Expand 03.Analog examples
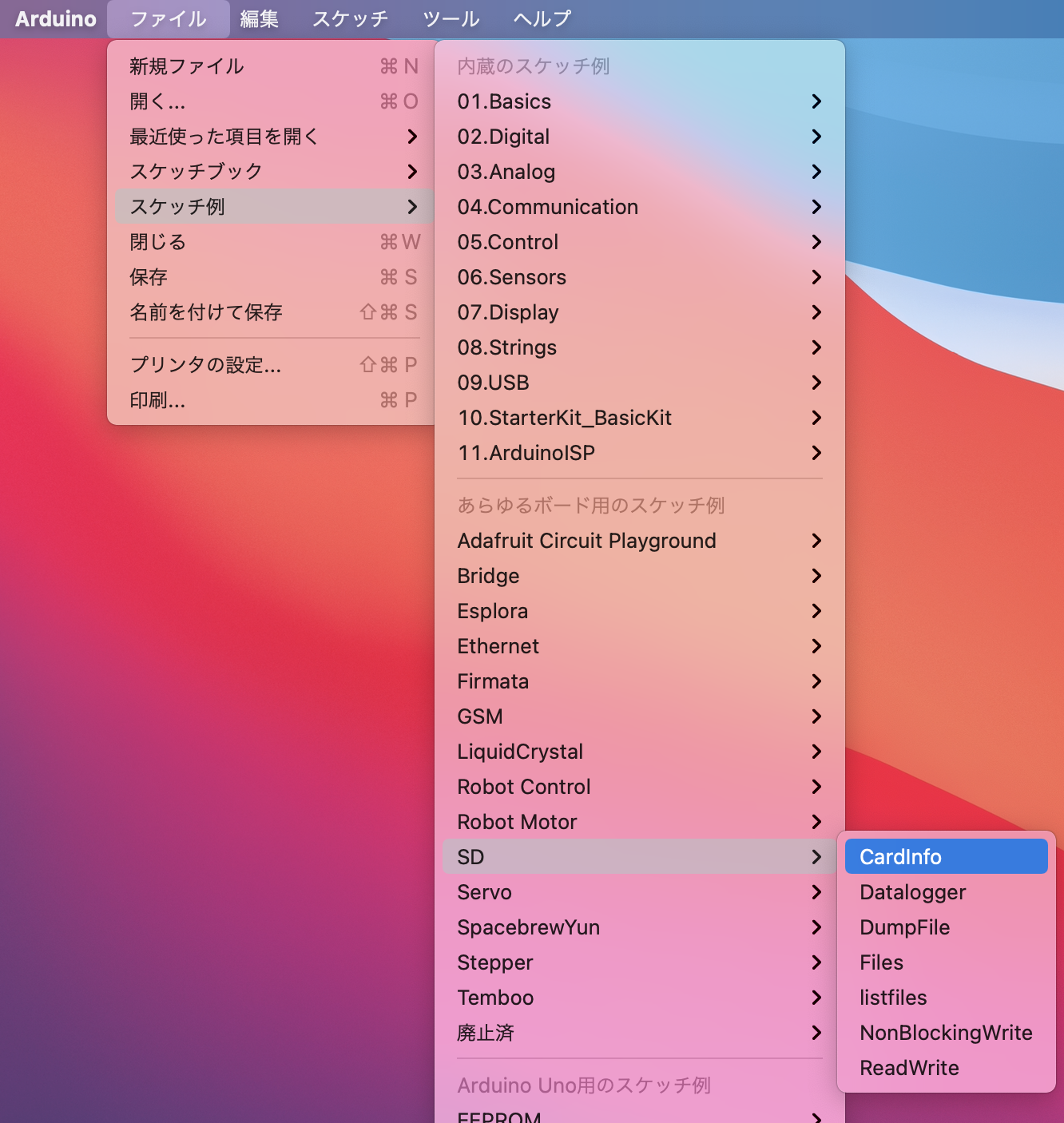 (639, 172)
